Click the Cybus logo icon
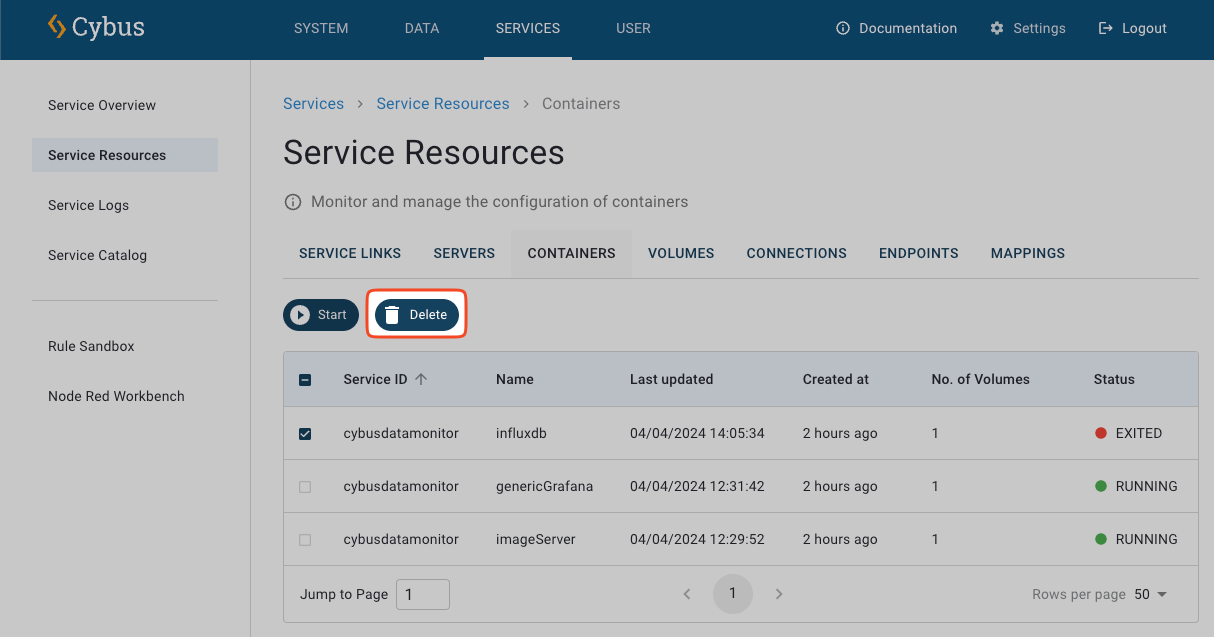 57,27
